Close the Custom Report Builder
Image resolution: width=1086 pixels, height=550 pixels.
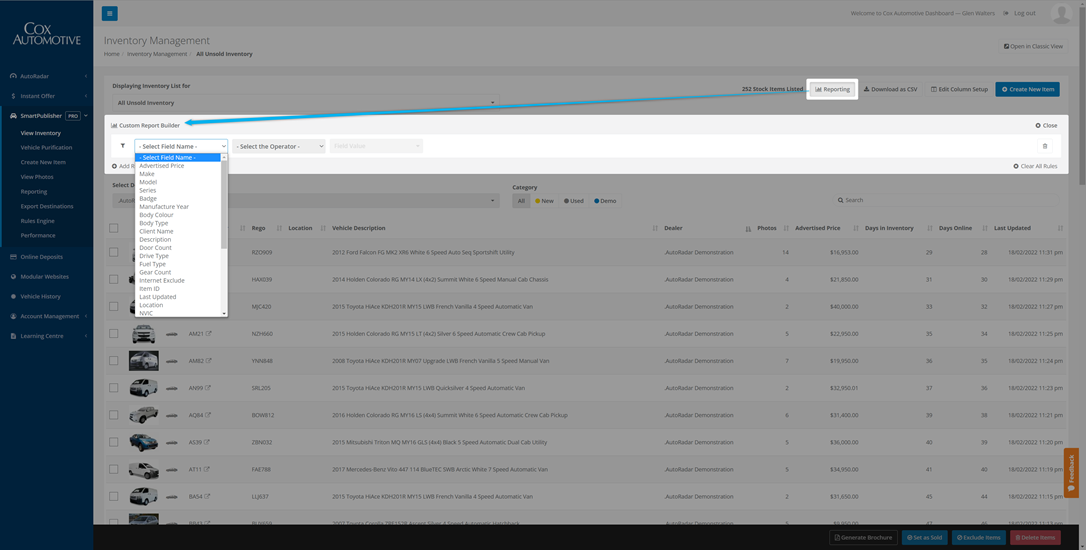pyautogui.click(x=1046, y=125)
